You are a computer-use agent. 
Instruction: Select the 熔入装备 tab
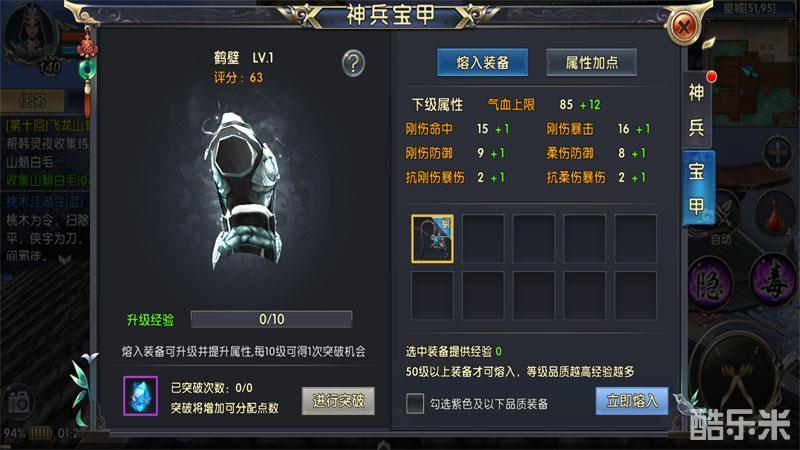point(482,63)
